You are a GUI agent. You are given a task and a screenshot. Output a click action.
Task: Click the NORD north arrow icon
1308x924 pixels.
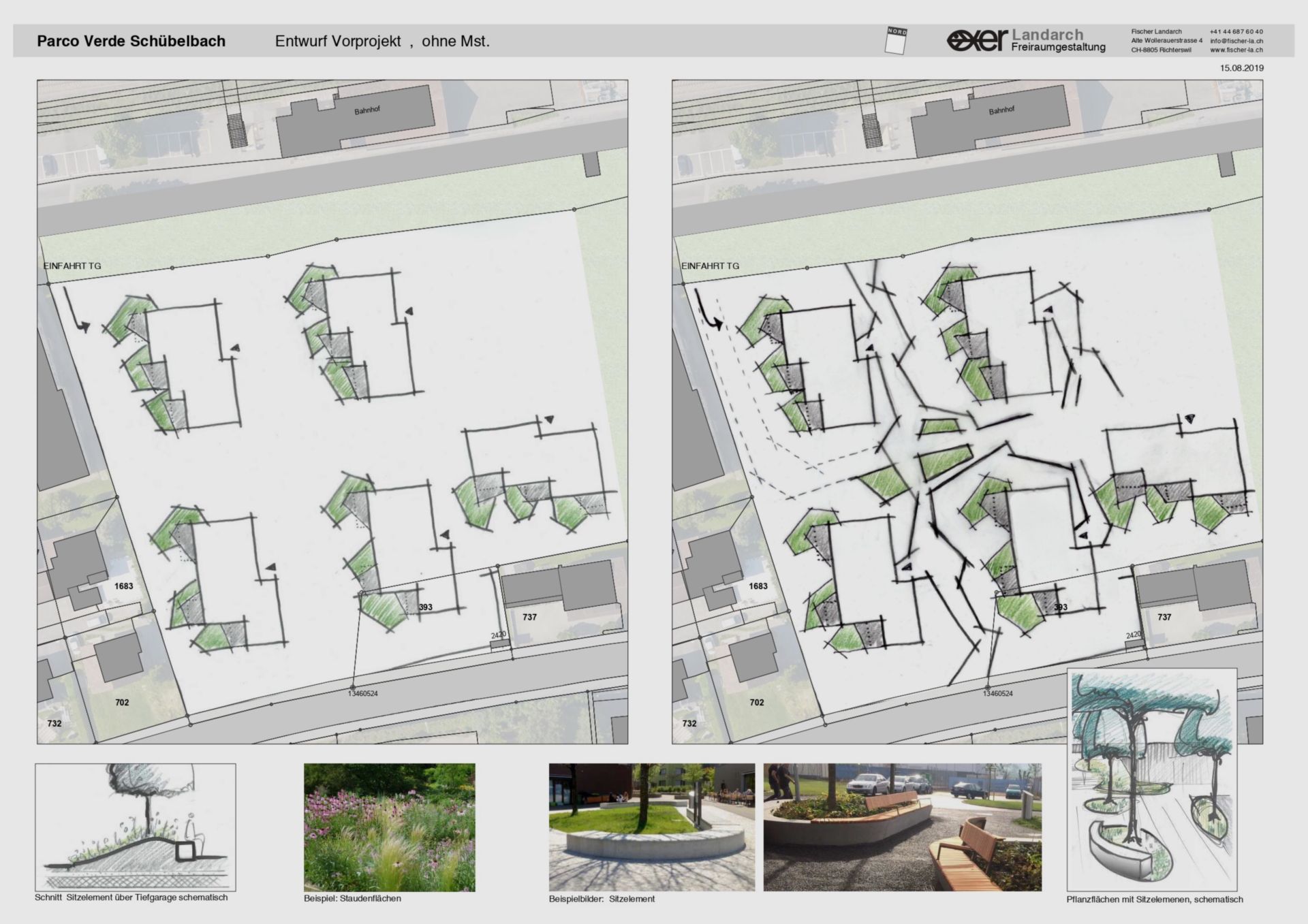897,41
